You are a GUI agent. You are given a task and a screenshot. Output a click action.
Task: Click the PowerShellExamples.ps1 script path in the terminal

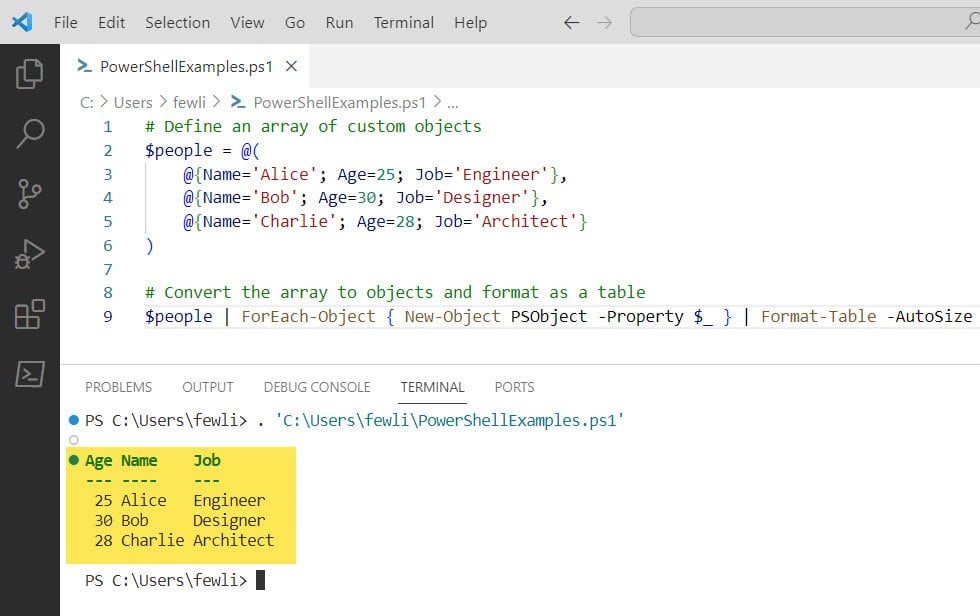[478, 421]
